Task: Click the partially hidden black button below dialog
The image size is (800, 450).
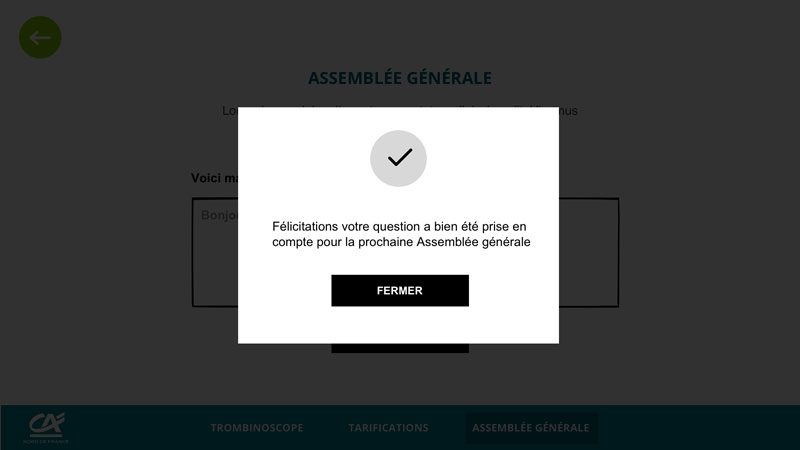Action: [399, 348]
